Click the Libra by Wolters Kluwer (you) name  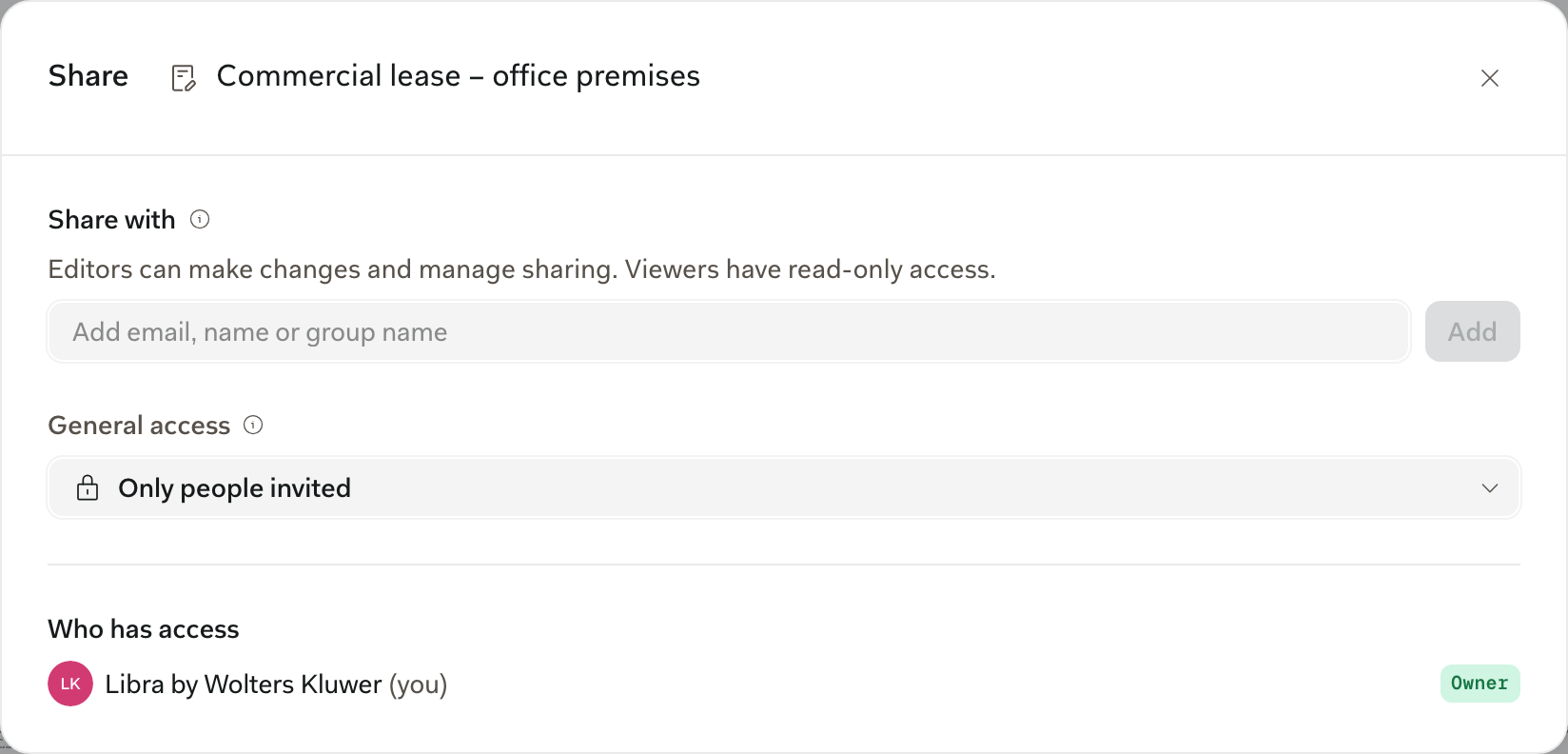[276, 685]
